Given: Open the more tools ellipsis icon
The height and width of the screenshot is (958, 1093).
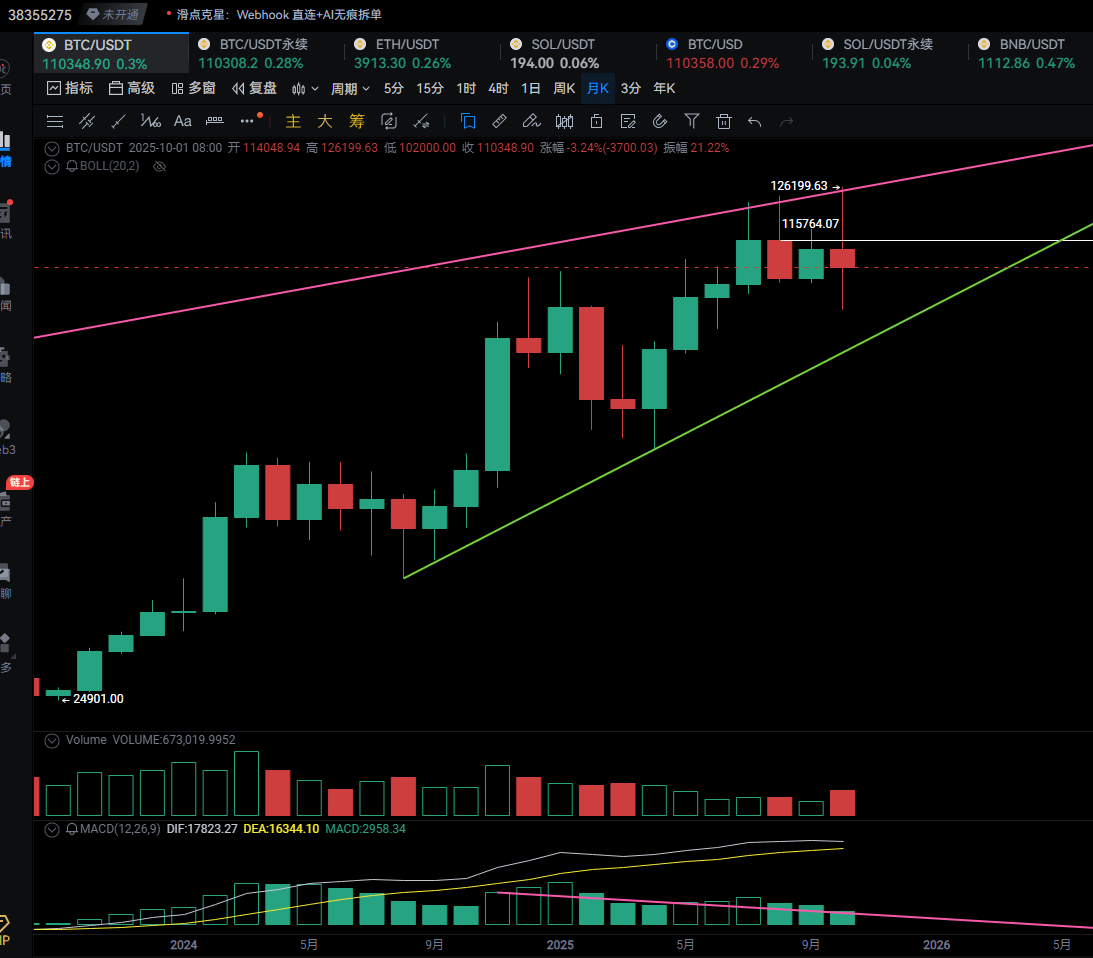Looking at the screenshot, I should click(247, 121).
